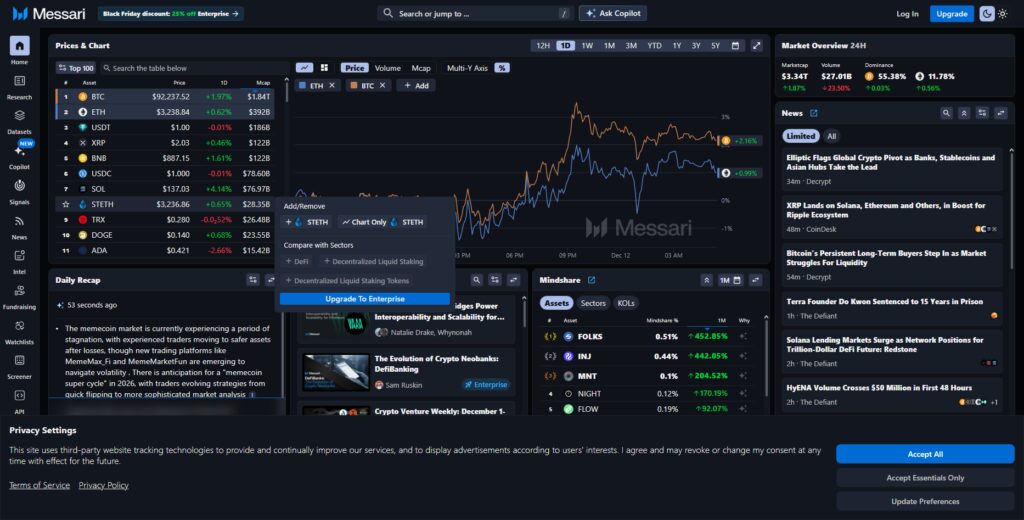Click the table search input field
The image size is (1024, 520).
point(196,68)
